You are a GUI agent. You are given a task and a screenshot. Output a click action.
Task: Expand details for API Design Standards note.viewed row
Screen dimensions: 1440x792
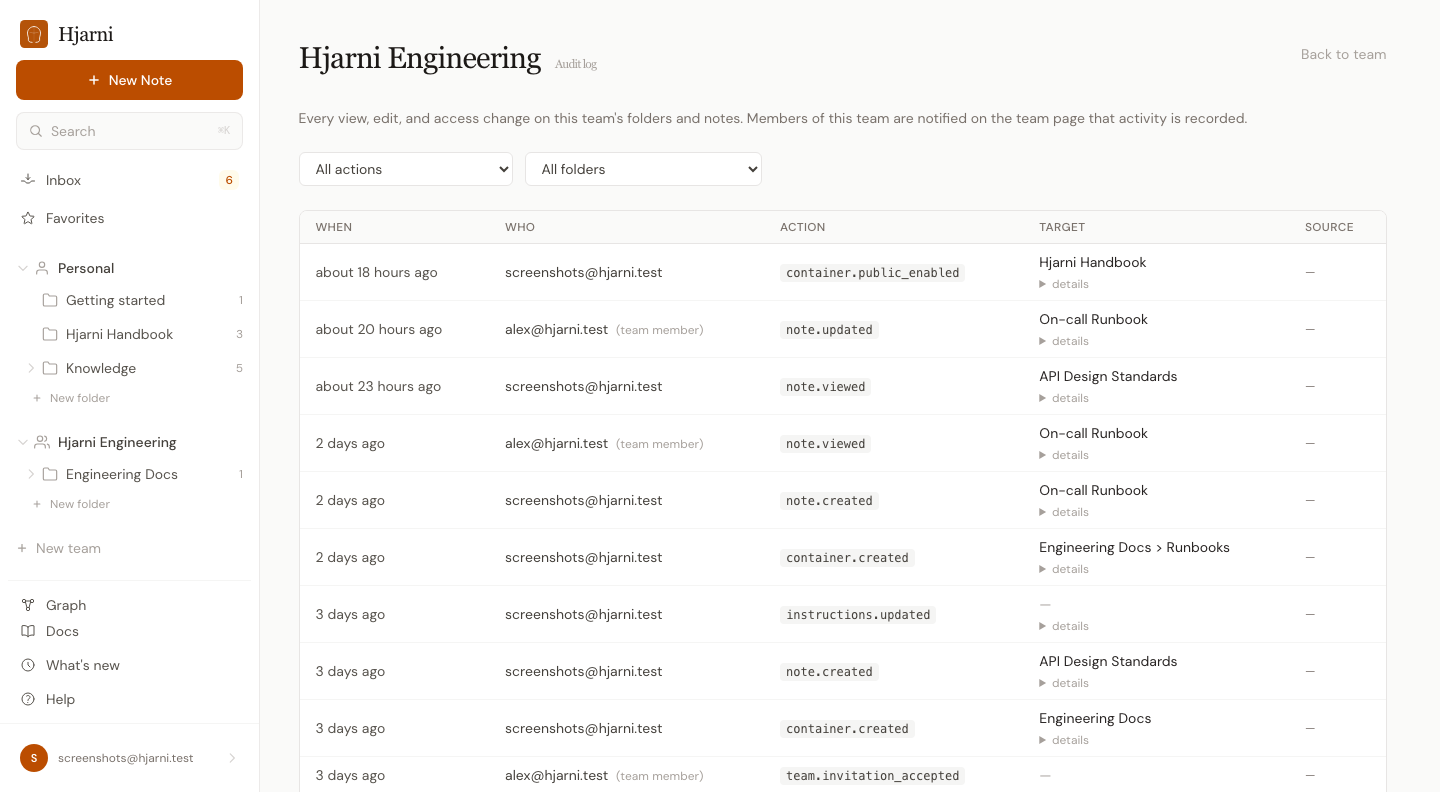[x=1064, y=398]
